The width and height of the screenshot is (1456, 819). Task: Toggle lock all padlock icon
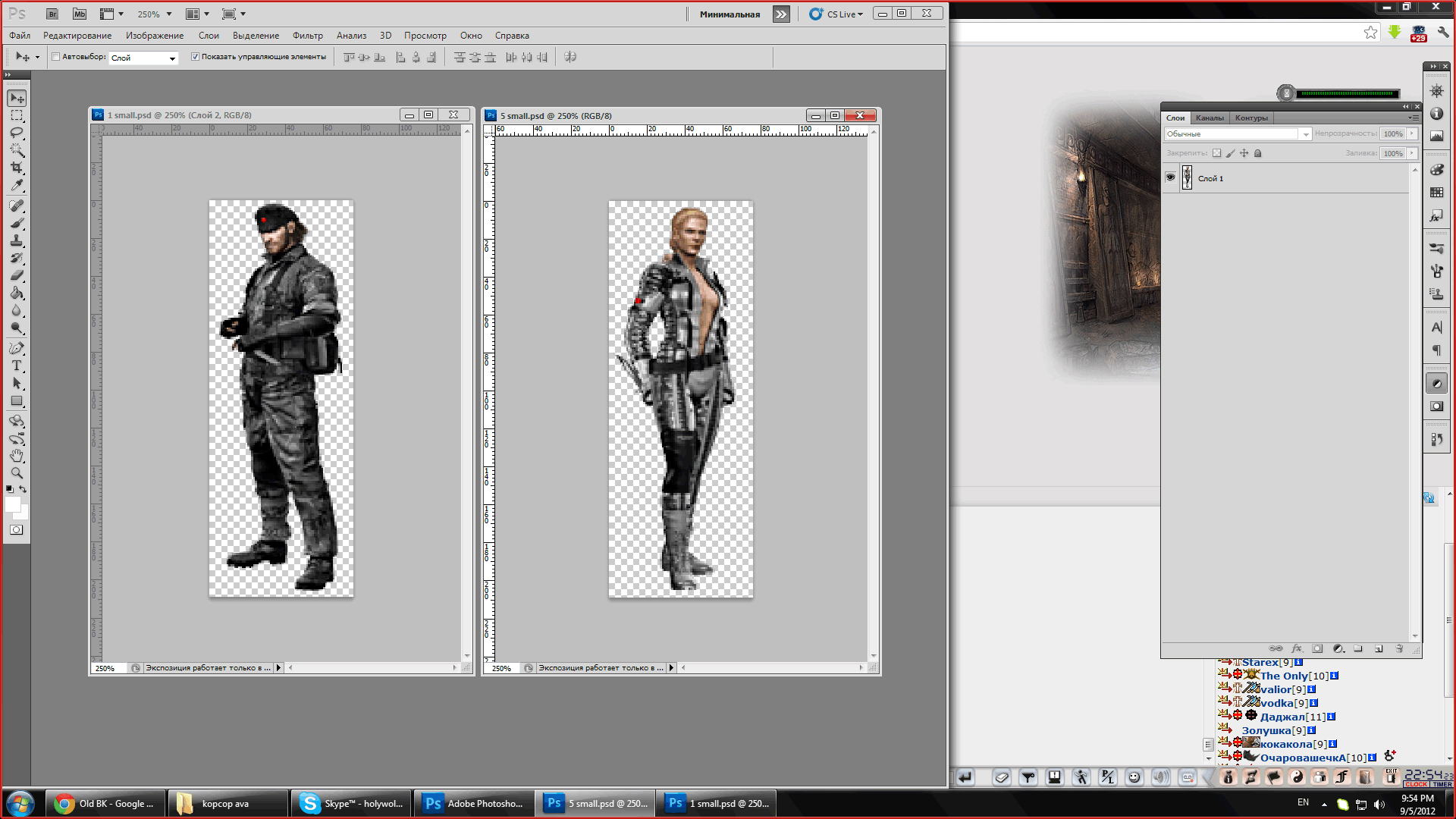(x=1258, y=153)
